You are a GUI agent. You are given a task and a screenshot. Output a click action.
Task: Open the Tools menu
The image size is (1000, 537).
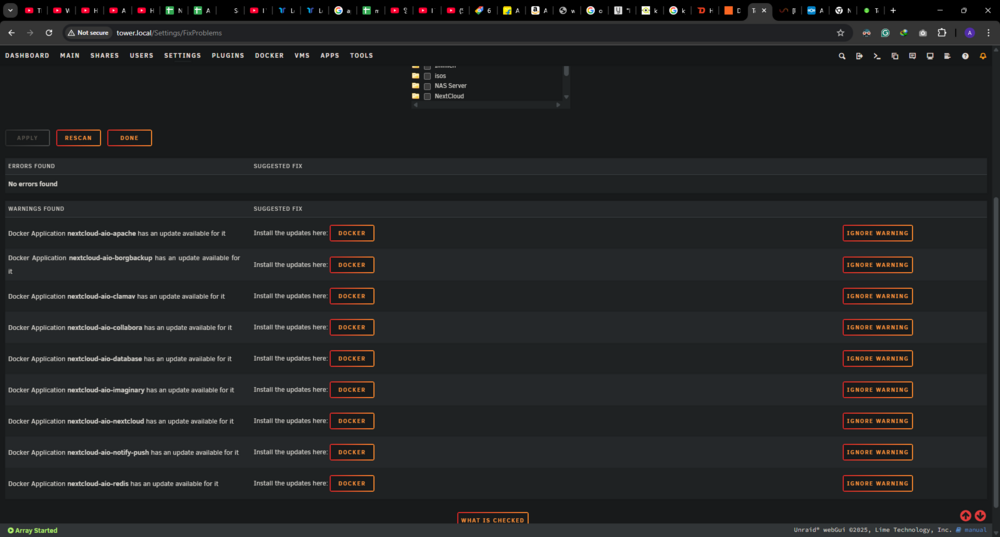pyautogui.click(x=362, y=55)
